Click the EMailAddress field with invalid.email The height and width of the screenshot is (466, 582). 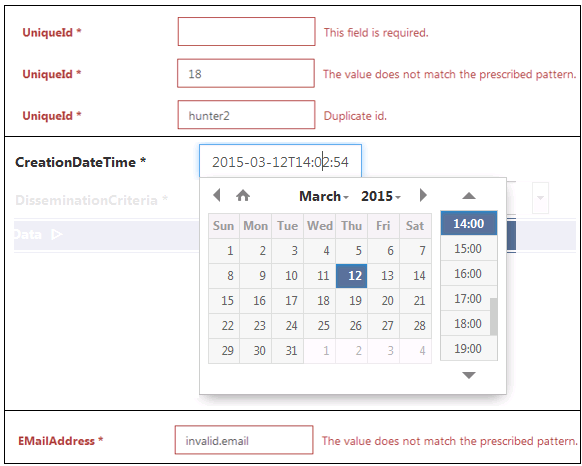point(244,440)
